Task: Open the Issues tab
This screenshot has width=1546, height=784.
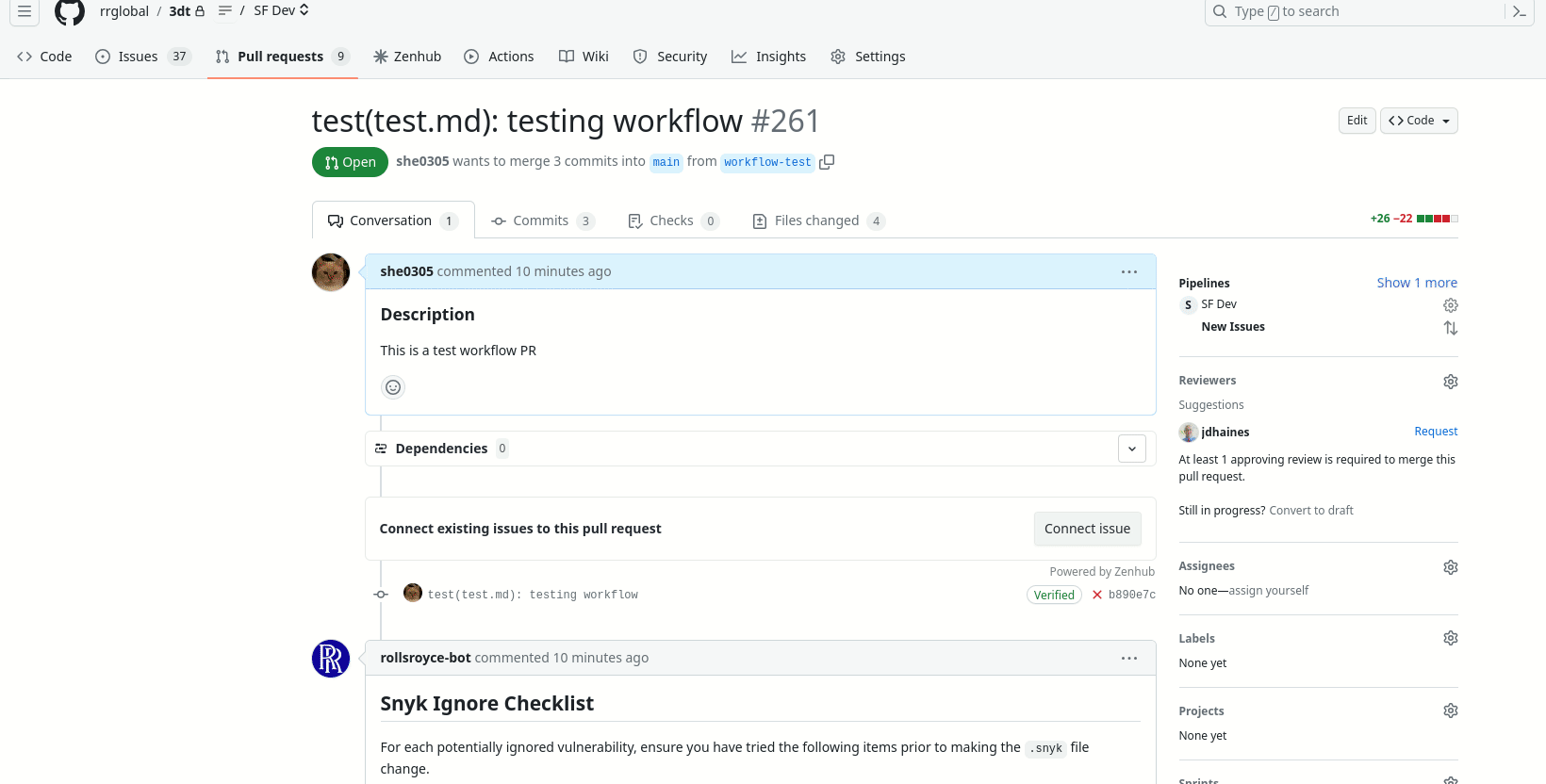Action: tap(143, 57)
